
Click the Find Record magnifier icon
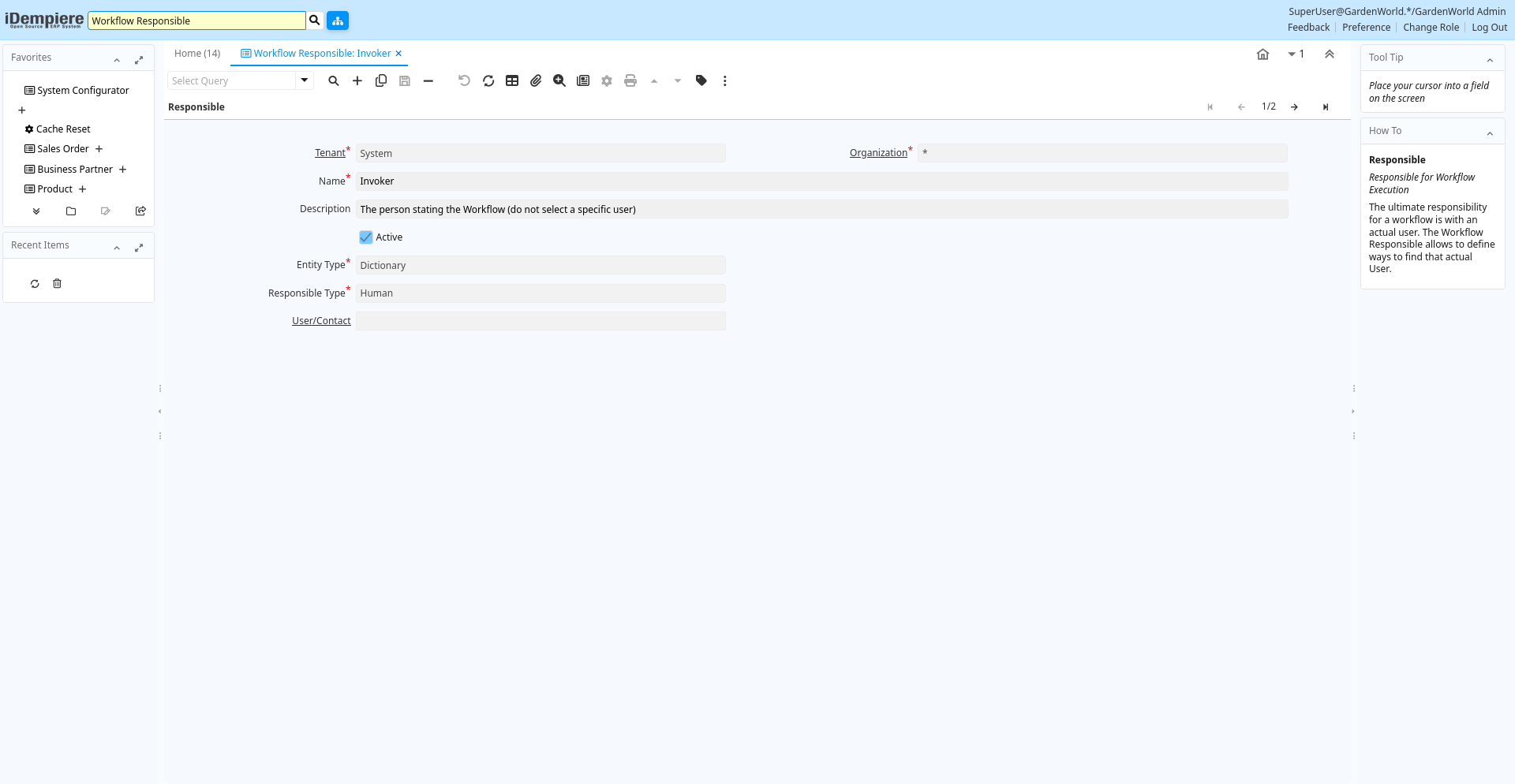pos(334,80)
